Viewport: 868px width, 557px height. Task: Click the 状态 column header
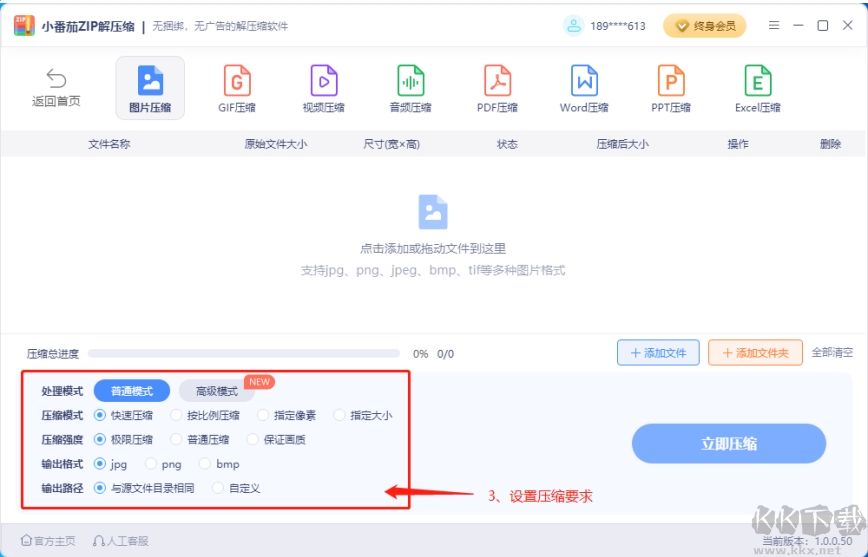[x=507, y=144]
